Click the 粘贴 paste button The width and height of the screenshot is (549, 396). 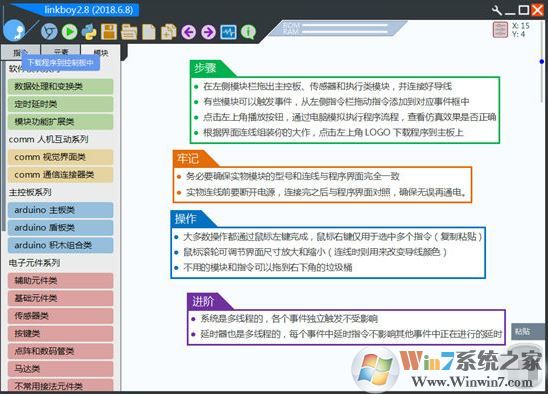(529, 331)
